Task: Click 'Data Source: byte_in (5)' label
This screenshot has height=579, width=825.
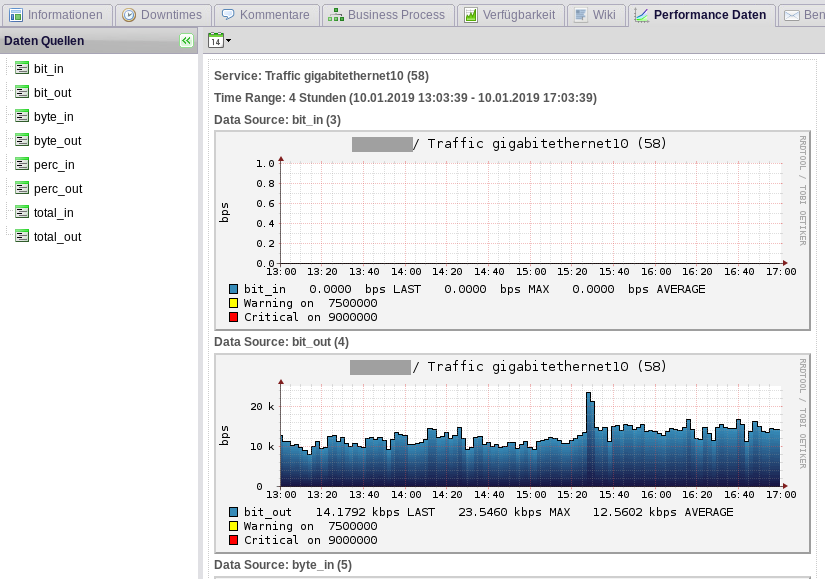Action: click(x=283, y=565)
